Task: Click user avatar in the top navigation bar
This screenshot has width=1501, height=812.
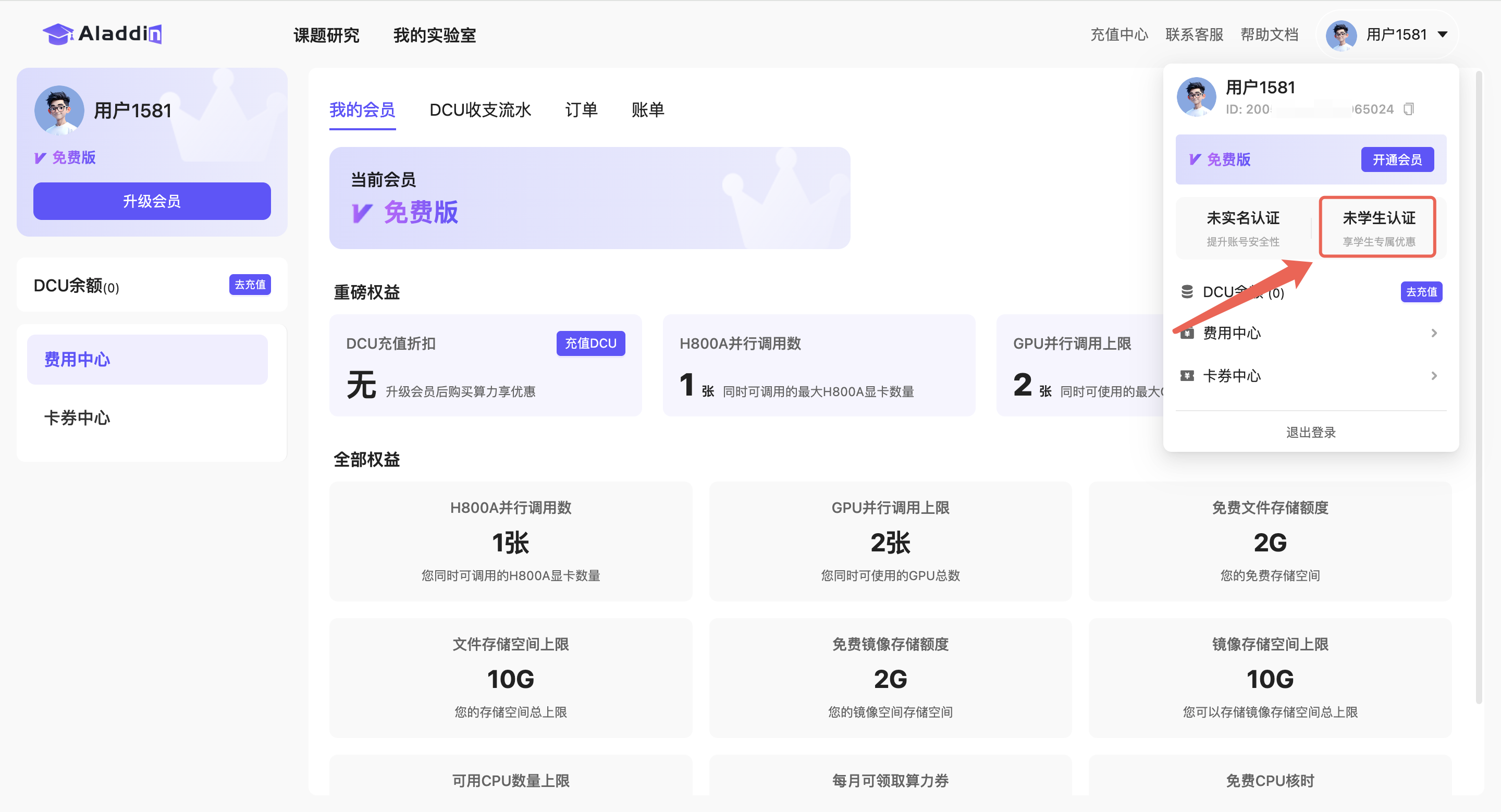Action: click(x=1341, y=35)
